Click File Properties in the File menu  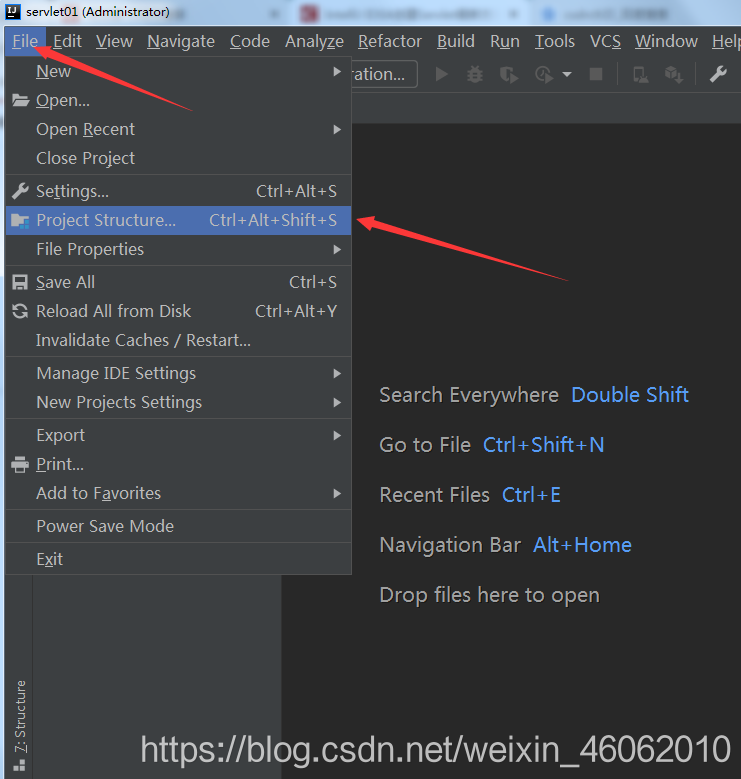pos(178,249)
